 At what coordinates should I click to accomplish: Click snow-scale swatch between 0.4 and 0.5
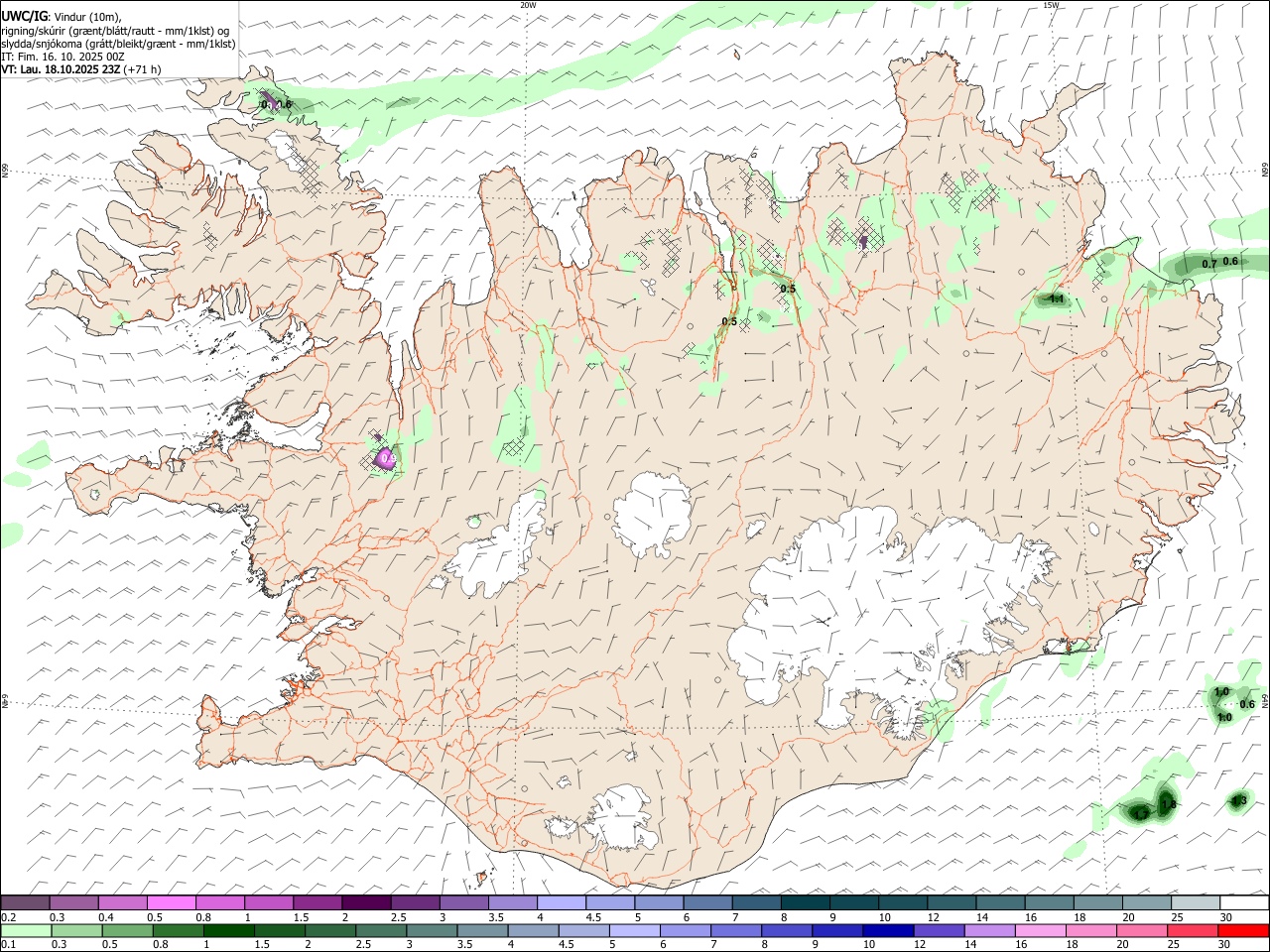click(x=123, y=903)
